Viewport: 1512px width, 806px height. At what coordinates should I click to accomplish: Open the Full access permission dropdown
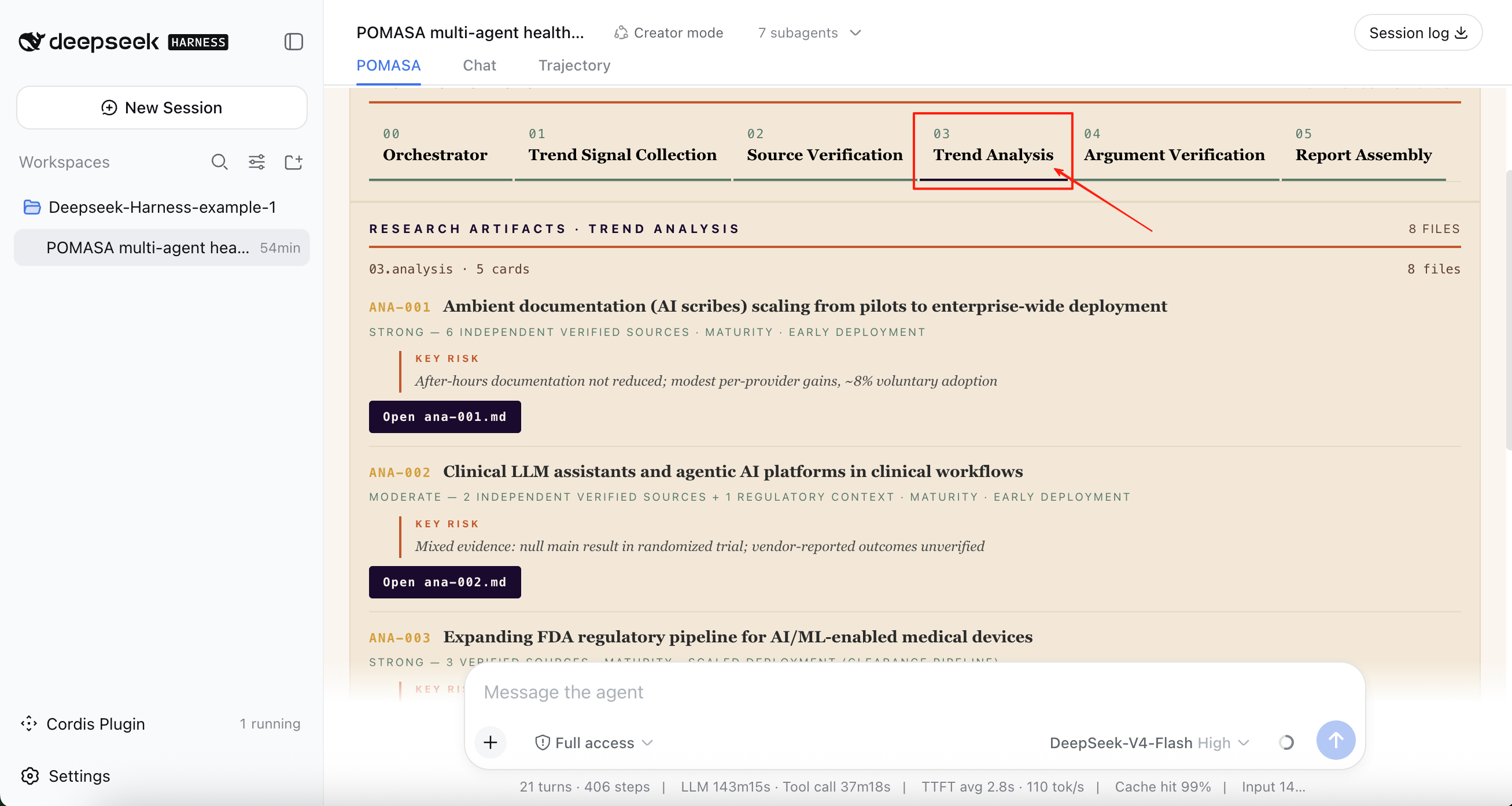click(594, 742)
